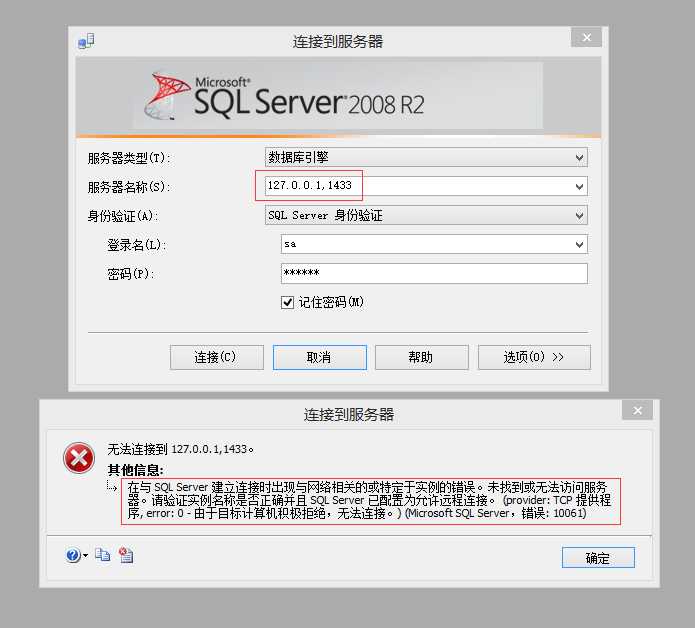Copy the error message text icon
695x628 pixels.
pos(103,554)
